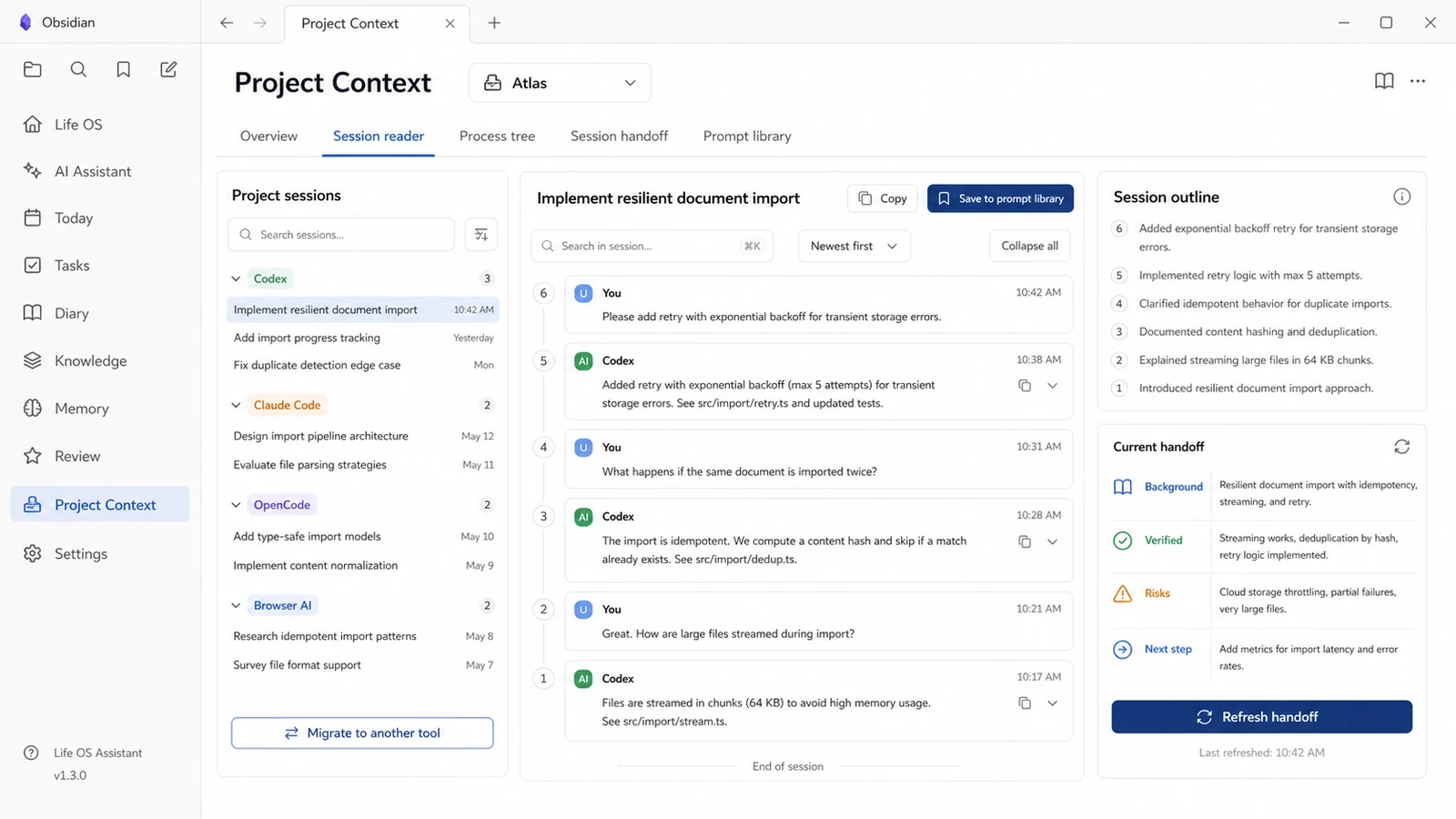Click the Background book icon in handoff
The image size is (1456, 819).
[x=1123, y=487]
